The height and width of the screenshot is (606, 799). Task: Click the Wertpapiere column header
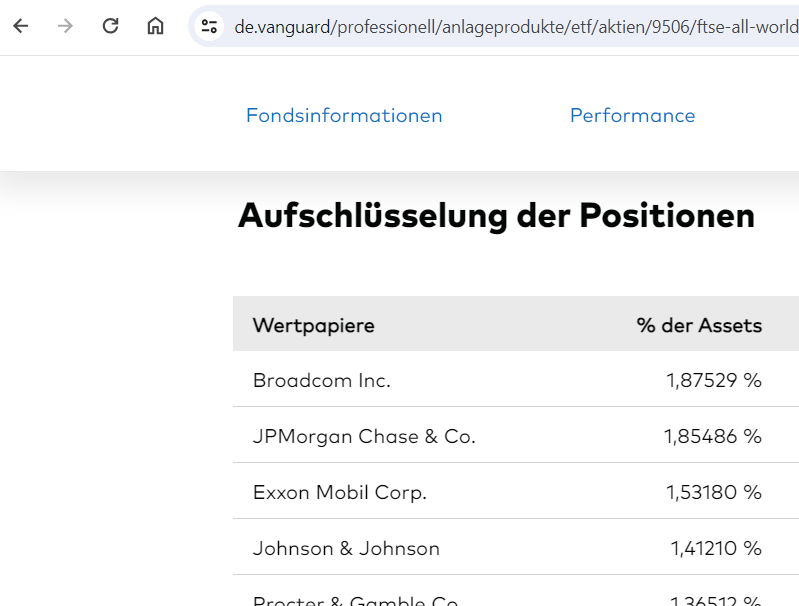pyautogui.click(x=314, y=325)
